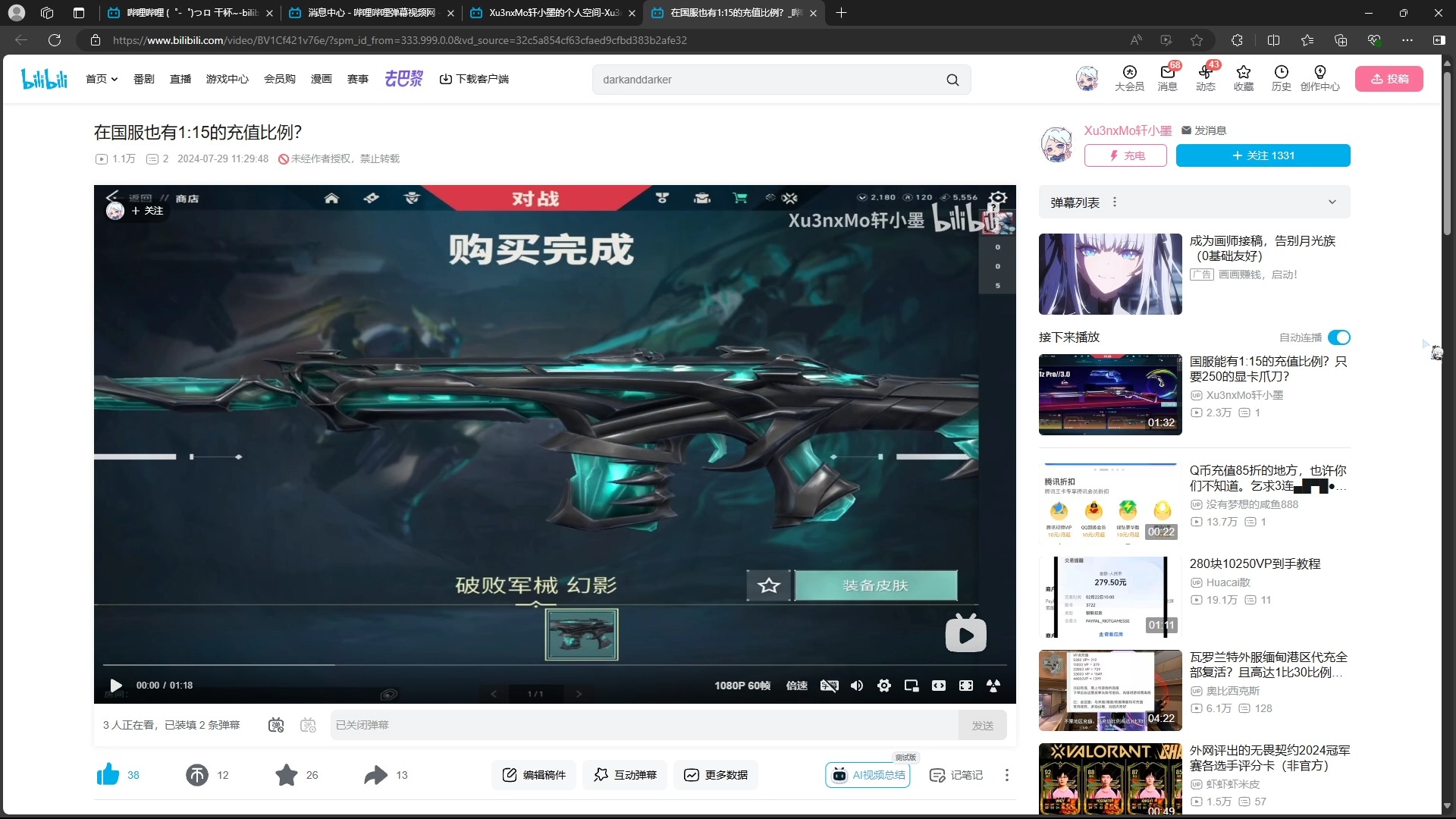Click the bilibili logo
The height and width of the screenshot is (819, 1456).
click(45, 79)
